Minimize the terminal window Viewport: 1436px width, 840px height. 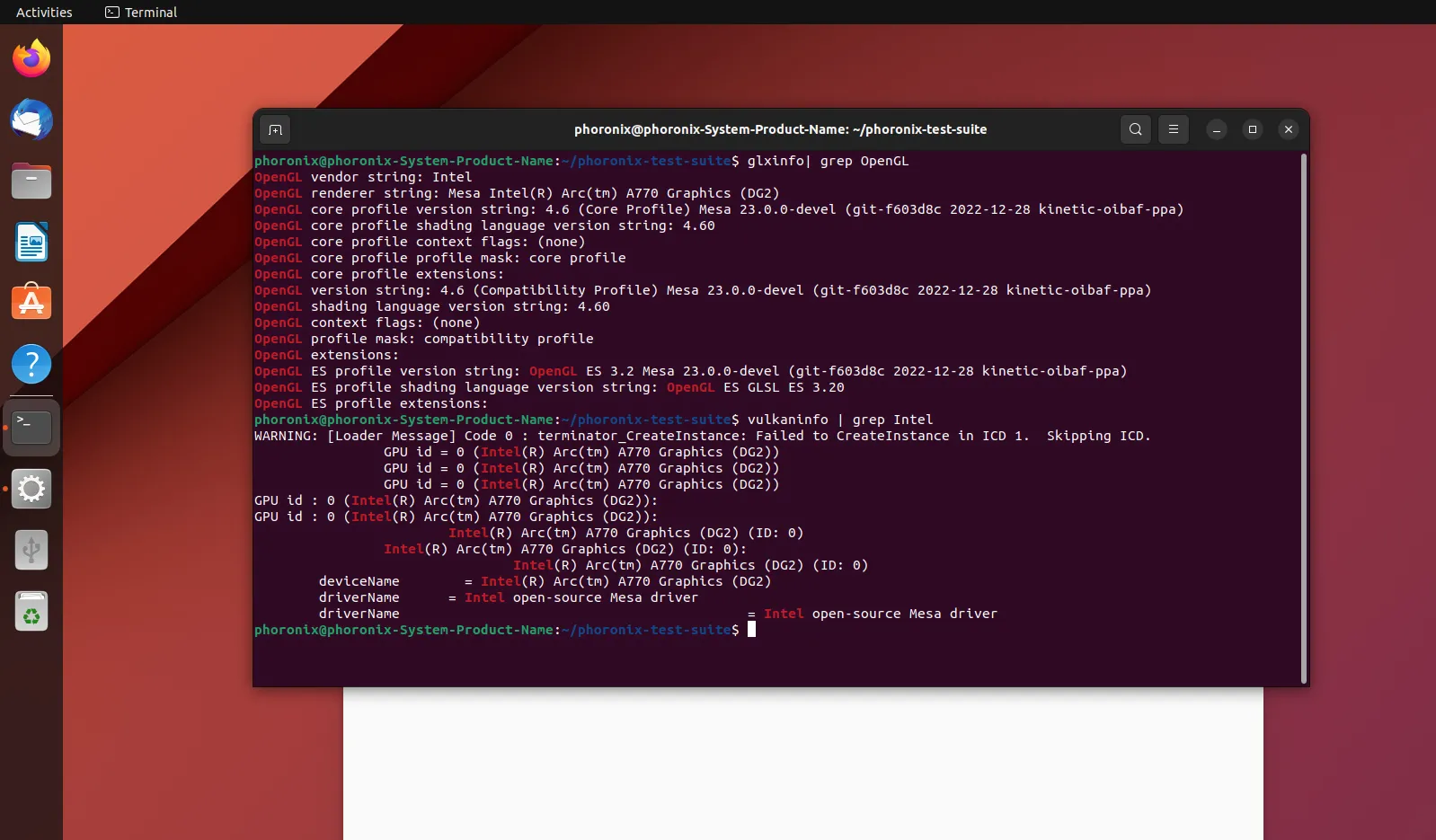pyautogui.click(x=1217, y=129)
